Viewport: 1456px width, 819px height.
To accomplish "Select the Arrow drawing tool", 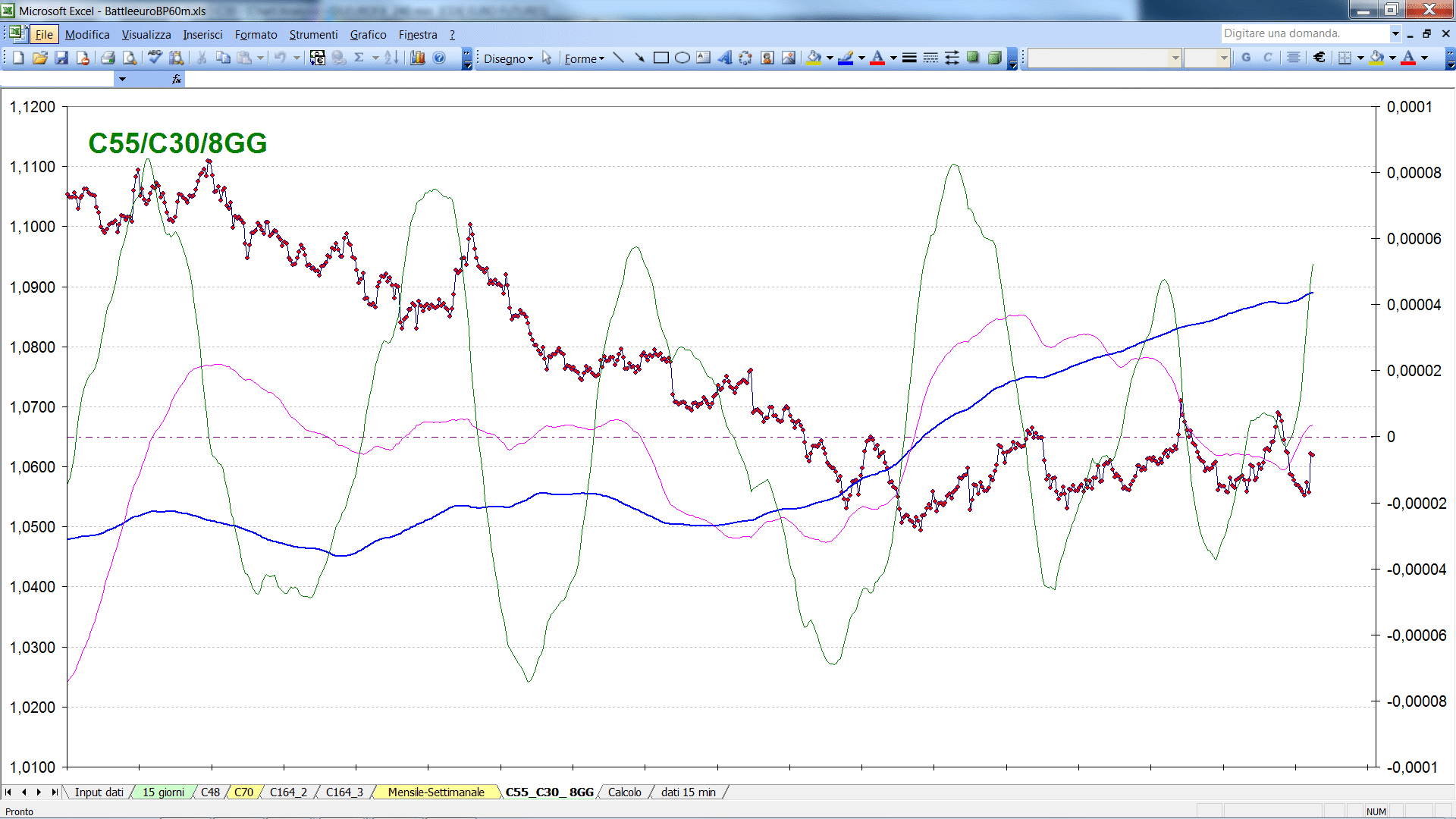I will pos(639,58).
